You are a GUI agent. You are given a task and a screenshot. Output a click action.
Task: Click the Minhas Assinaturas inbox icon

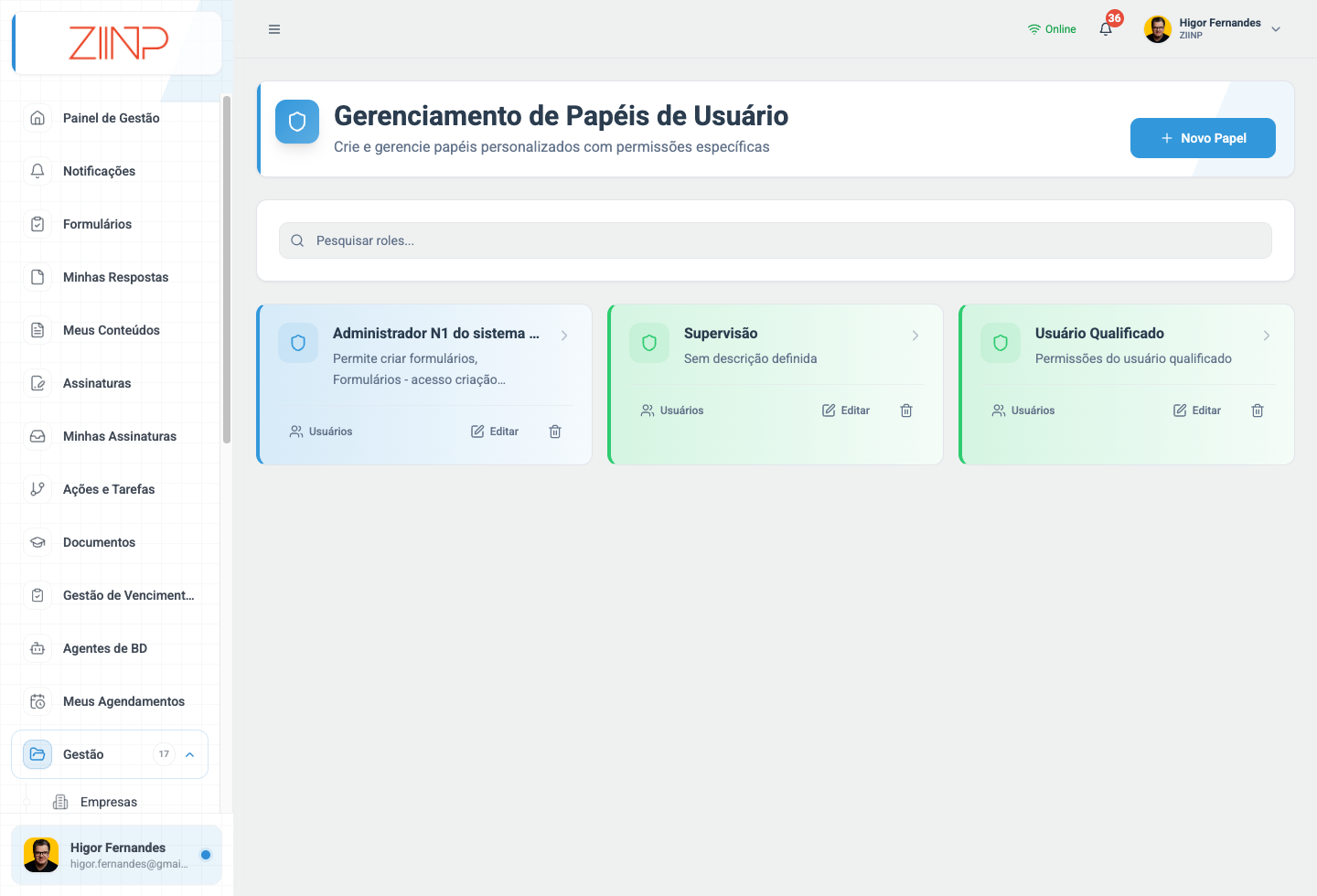point(37,436)
